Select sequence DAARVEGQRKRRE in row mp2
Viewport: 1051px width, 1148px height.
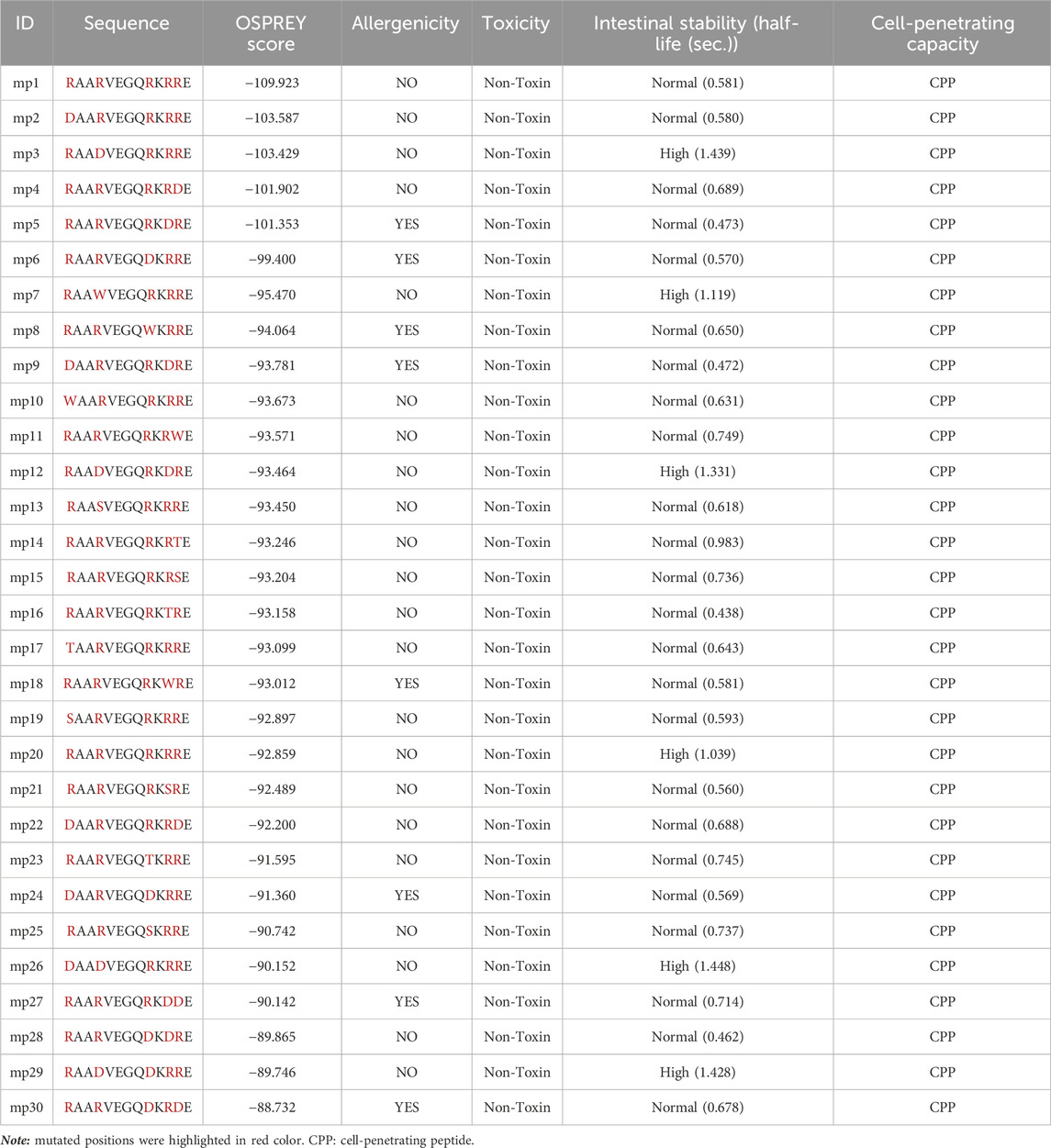coord(128,117)
